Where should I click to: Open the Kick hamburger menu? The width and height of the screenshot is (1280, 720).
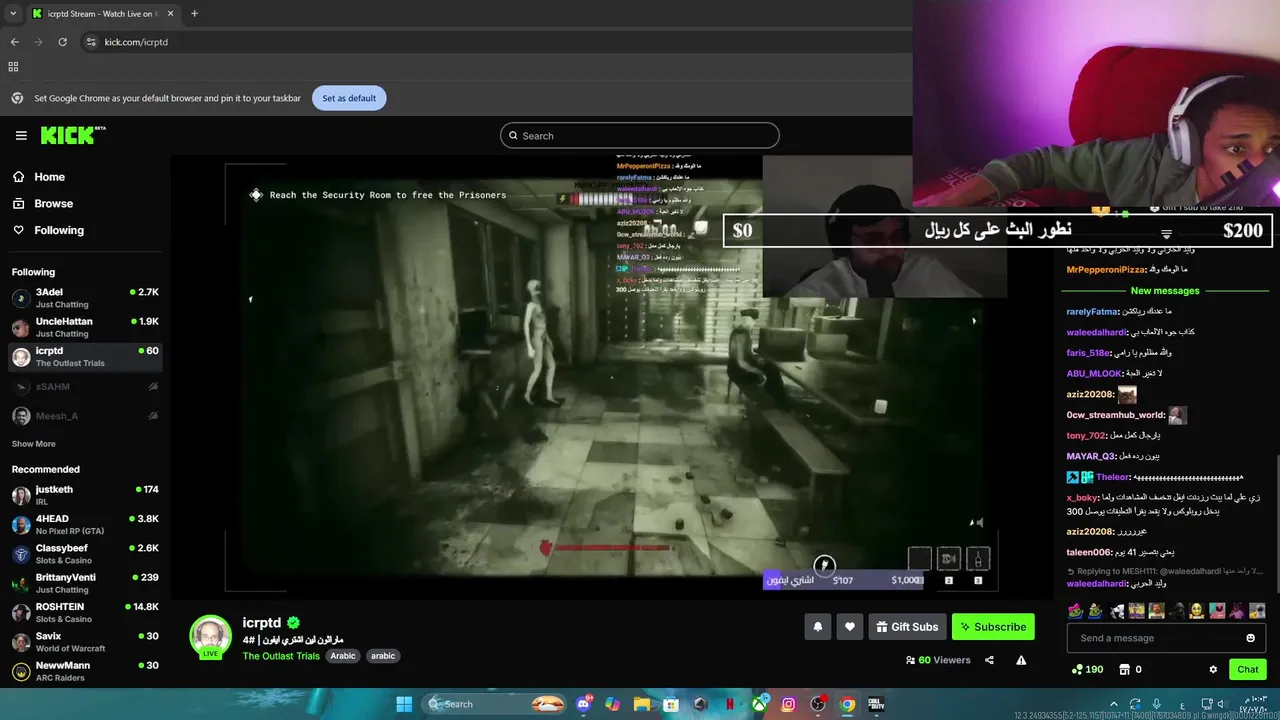click(21, 135)
